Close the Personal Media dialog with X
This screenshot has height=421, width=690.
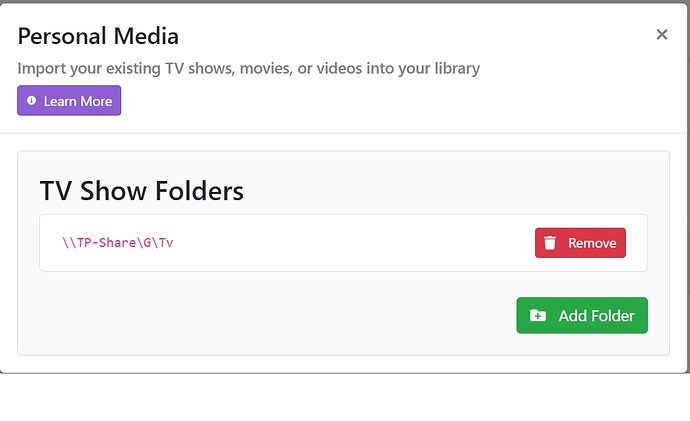click(x=661, y=35)
